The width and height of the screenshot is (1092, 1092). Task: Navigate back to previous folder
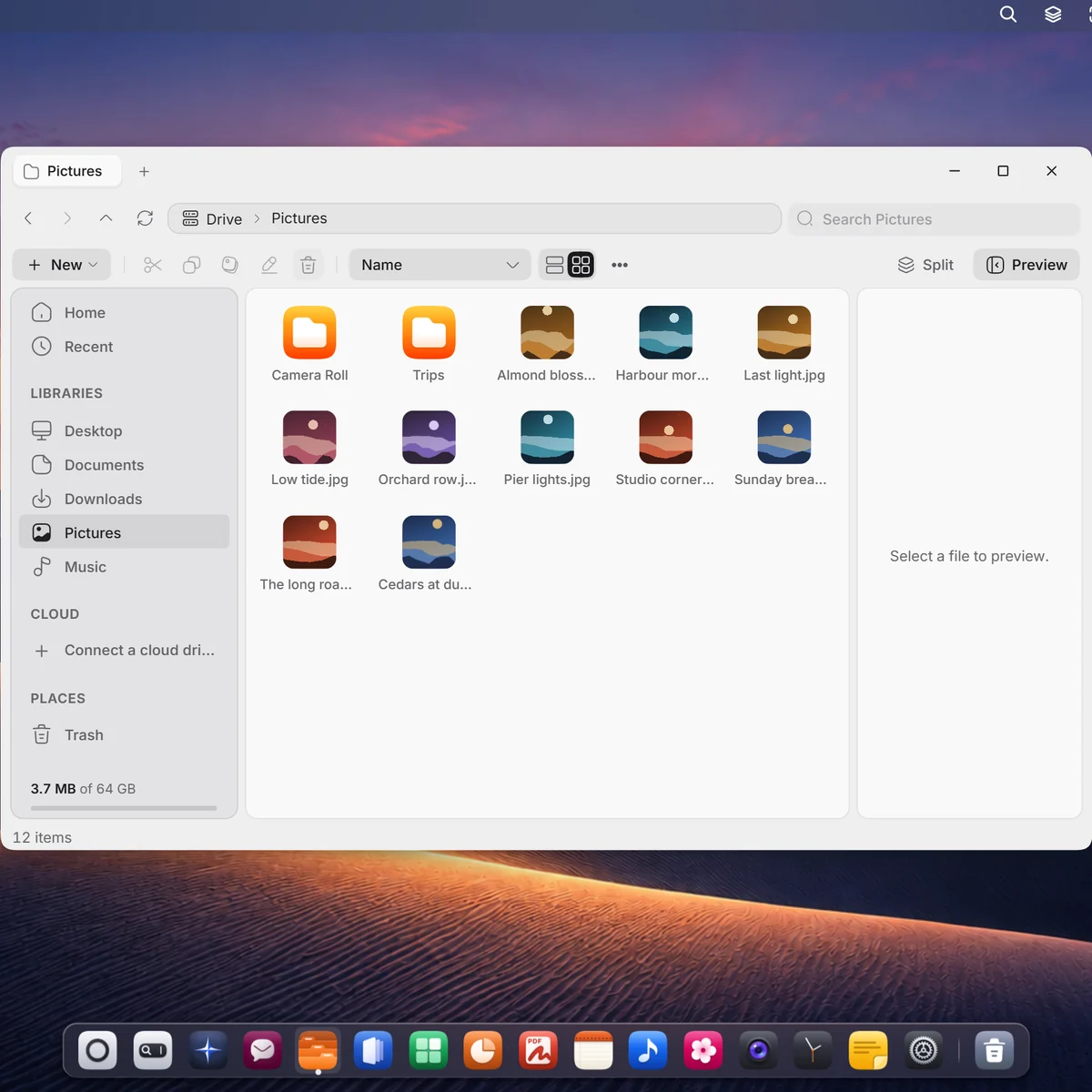tap(28, 218)
